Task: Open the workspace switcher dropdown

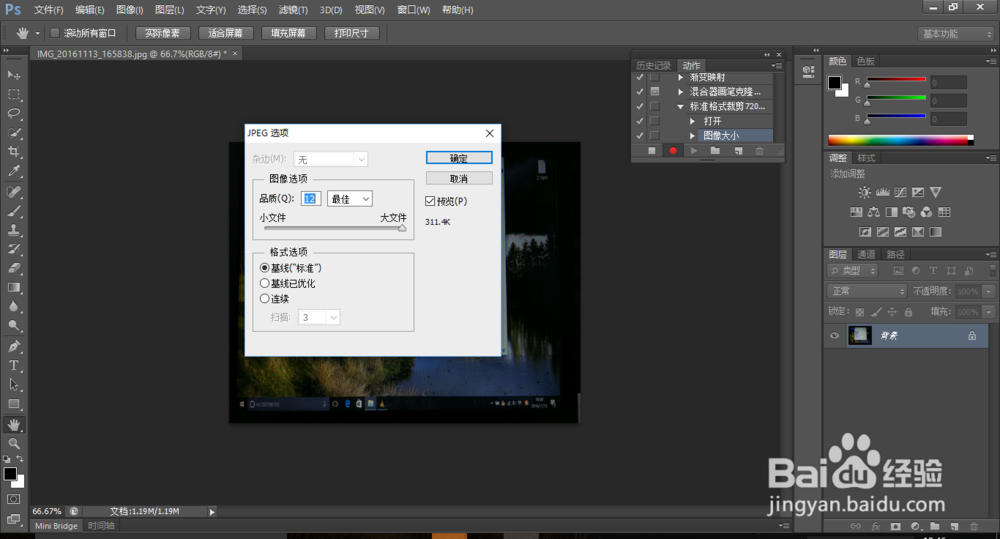Action: tap(957, 34)
